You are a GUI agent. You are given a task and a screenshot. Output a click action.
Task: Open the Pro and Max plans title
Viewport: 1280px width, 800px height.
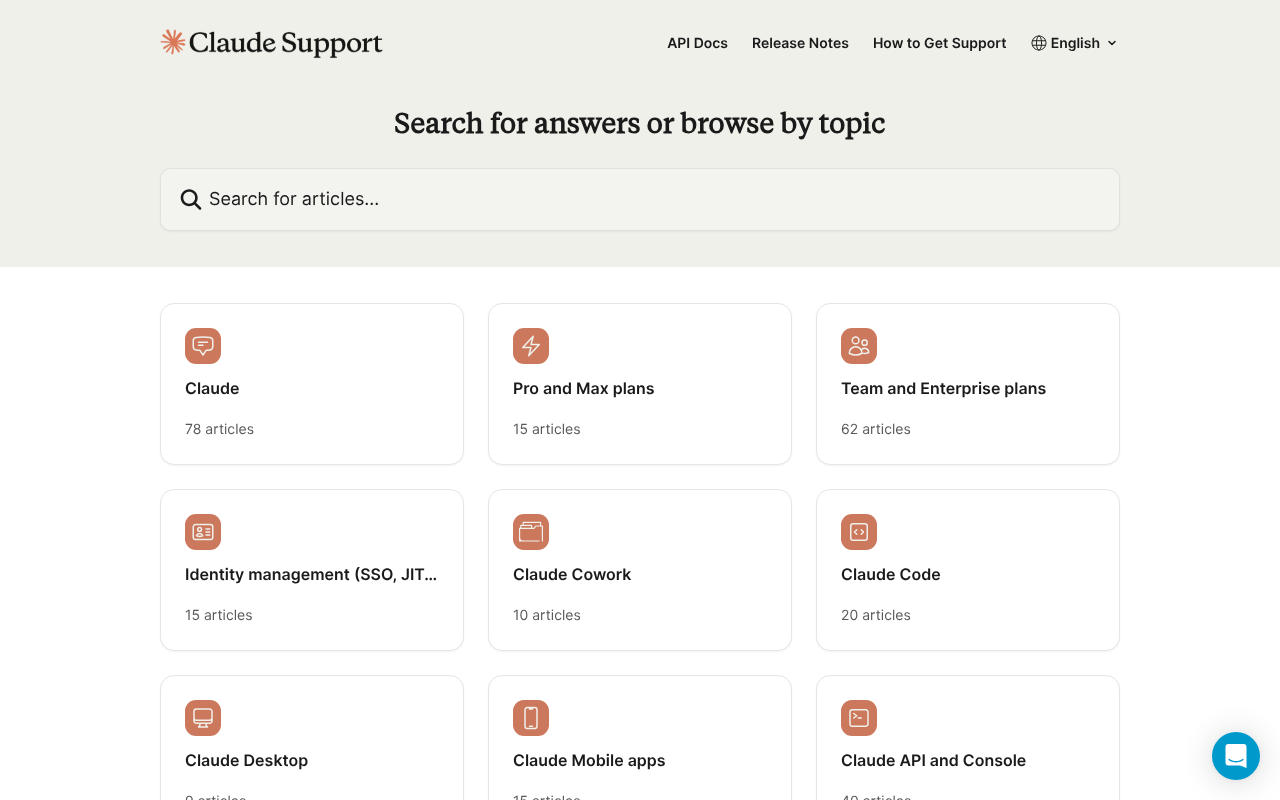pyautogui.click(x=584, y=388)
